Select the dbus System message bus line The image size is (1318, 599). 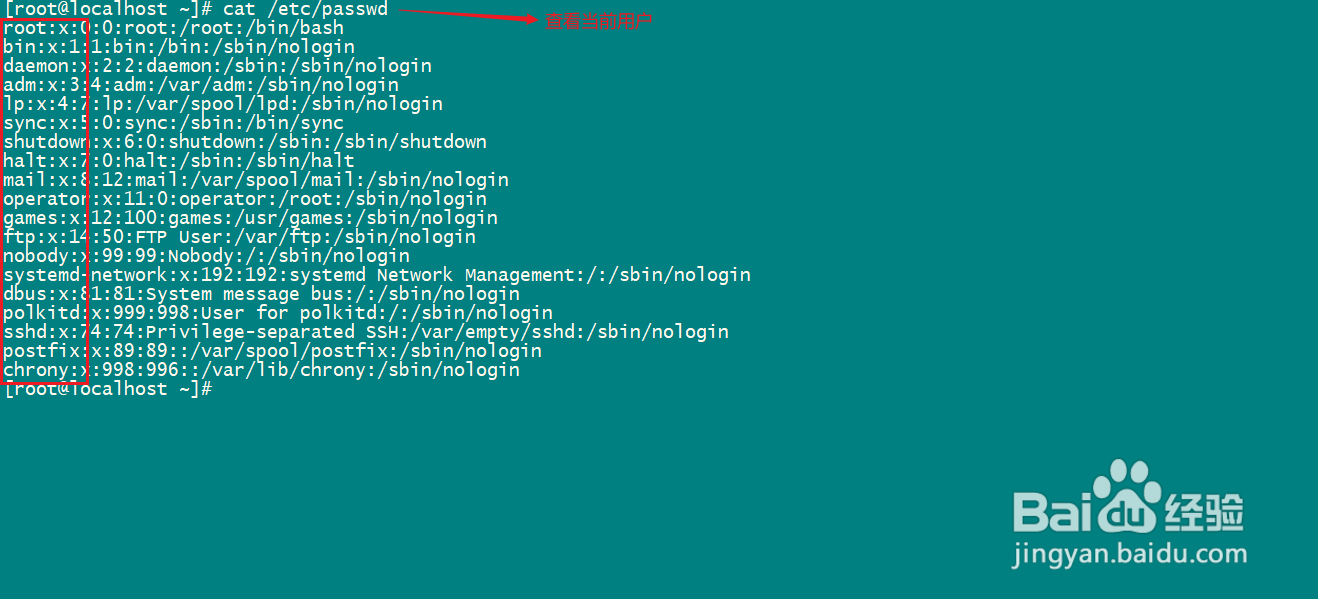[261, 294]
